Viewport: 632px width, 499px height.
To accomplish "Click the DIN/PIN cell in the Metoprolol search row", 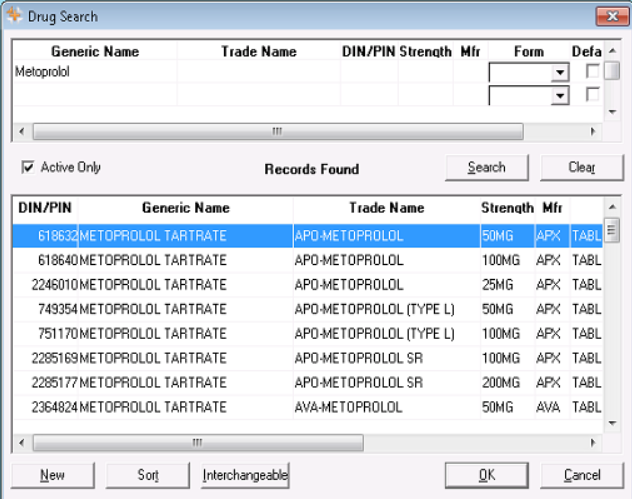I will point(369,72).
